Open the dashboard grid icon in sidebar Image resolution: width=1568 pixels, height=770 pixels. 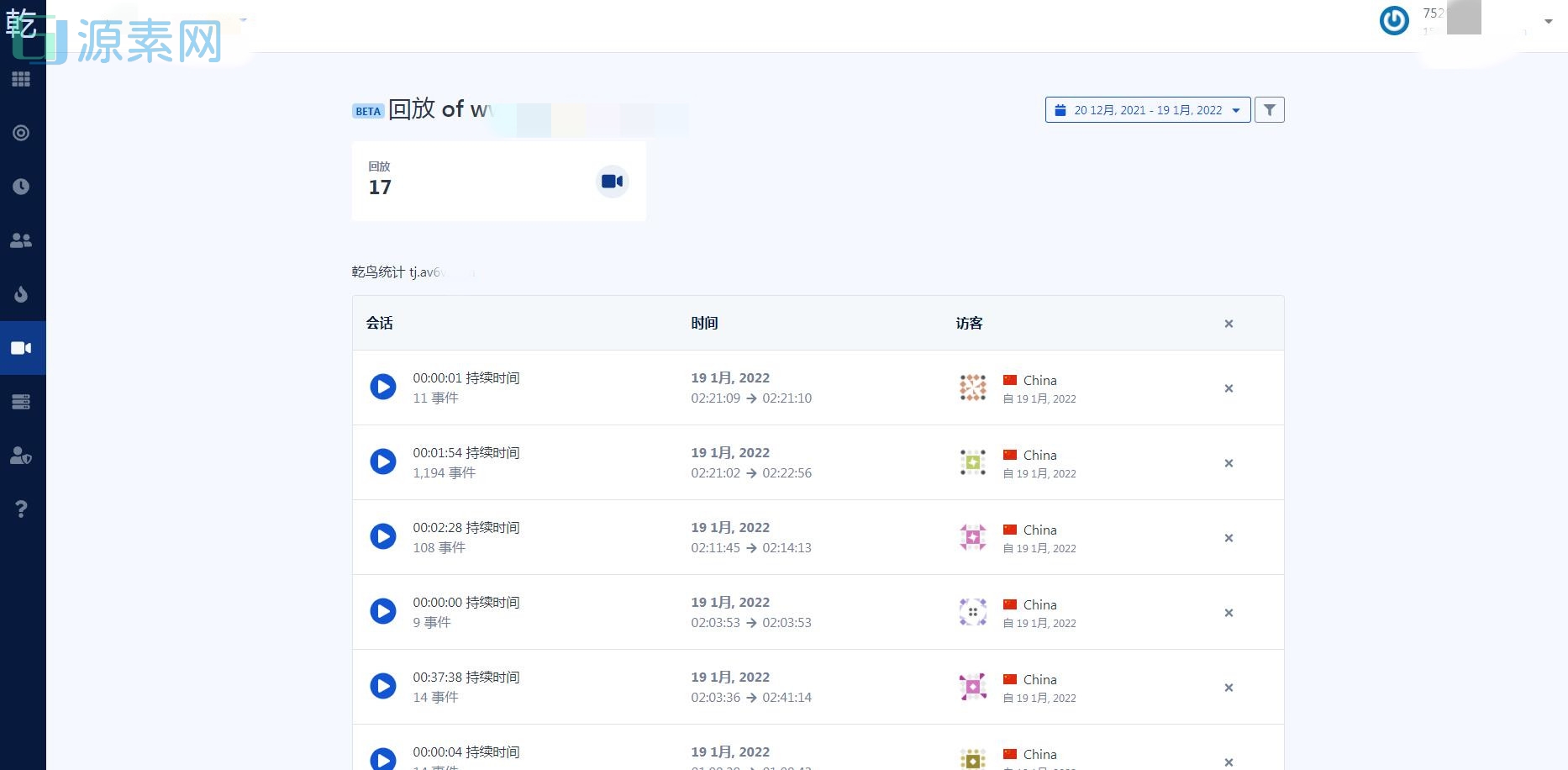pos(21,79)
